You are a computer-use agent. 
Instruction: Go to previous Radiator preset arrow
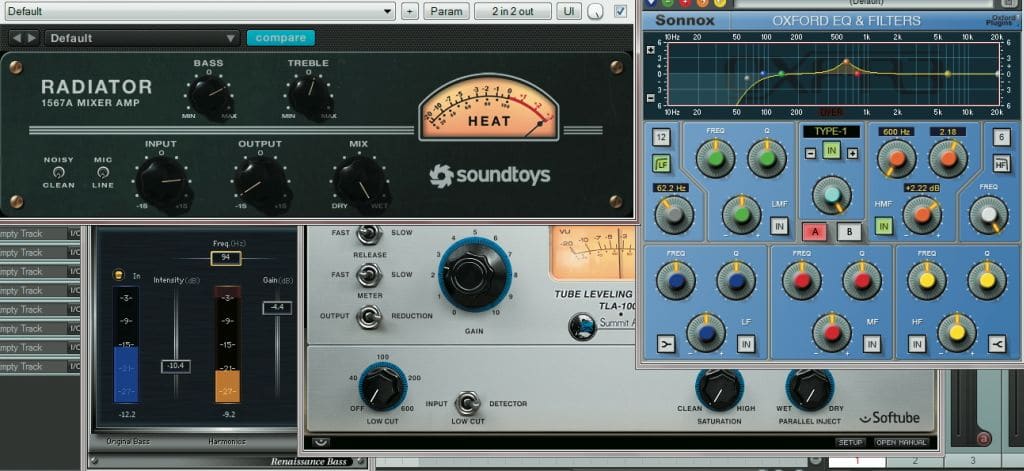pos(18,38)
